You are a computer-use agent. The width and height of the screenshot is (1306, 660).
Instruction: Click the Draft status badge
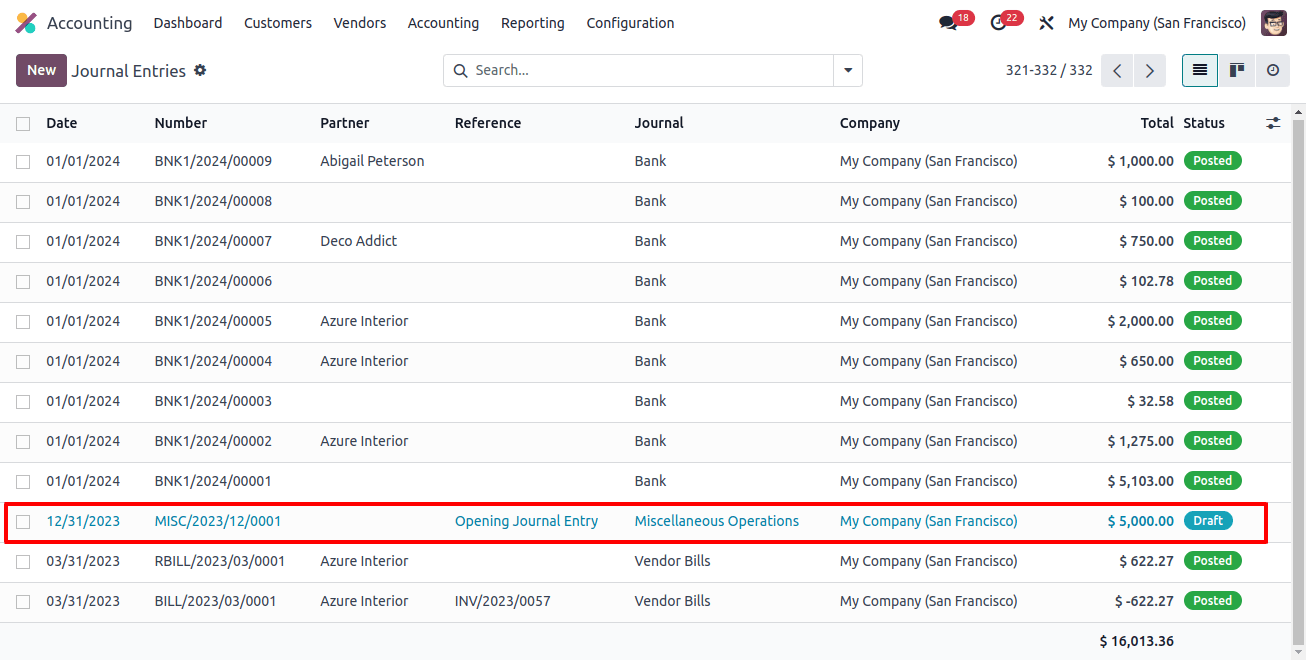1208,521
